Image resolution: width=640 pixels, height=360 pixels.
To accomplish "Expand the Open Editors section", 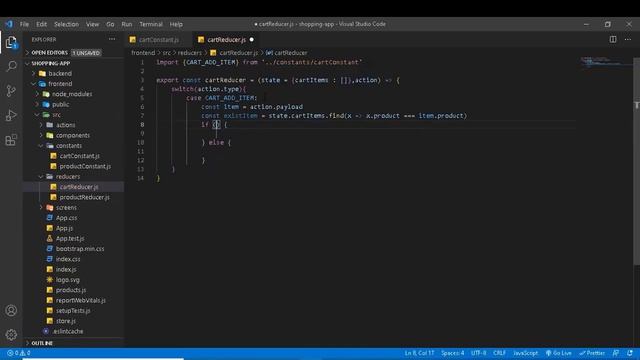I will pos(49,53).
